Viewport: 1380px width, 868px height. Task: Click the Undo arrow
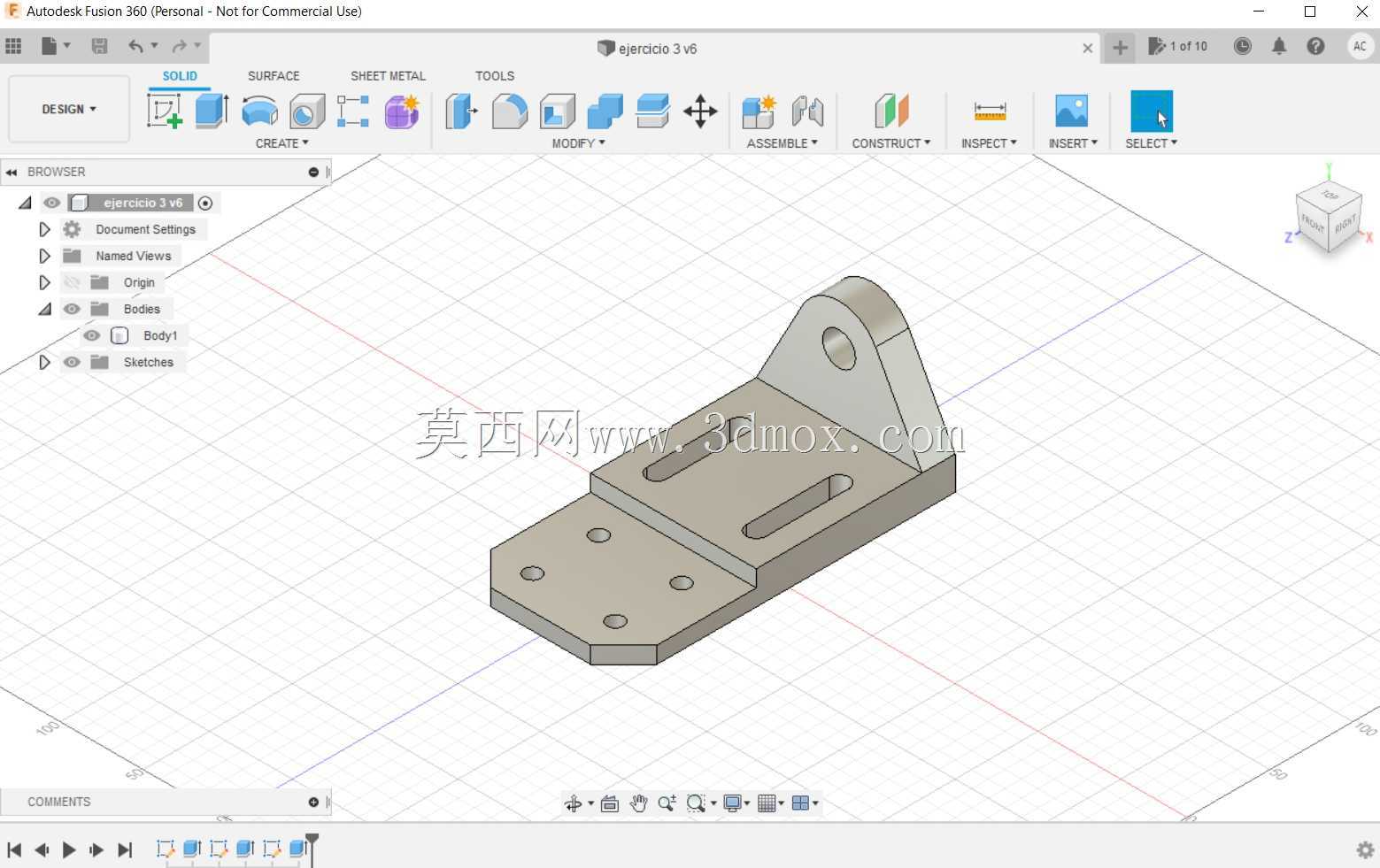[135, 46]
